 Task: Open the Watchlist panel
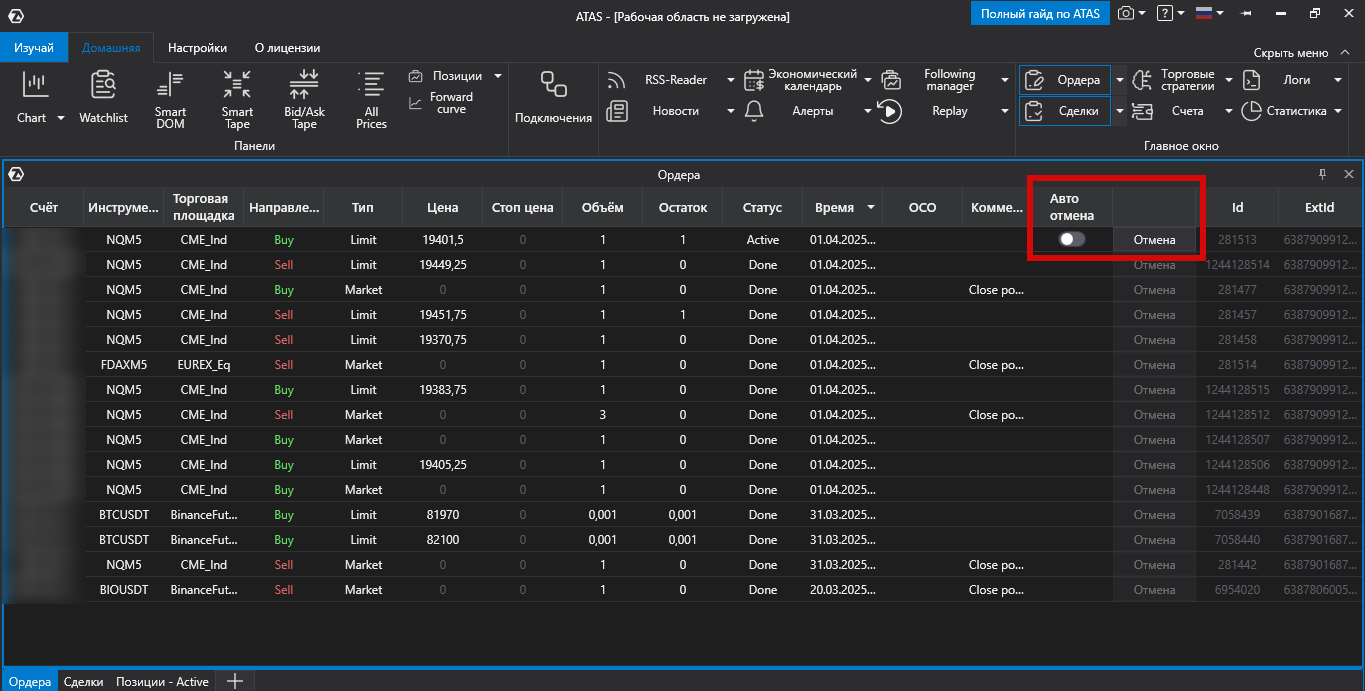104,97
